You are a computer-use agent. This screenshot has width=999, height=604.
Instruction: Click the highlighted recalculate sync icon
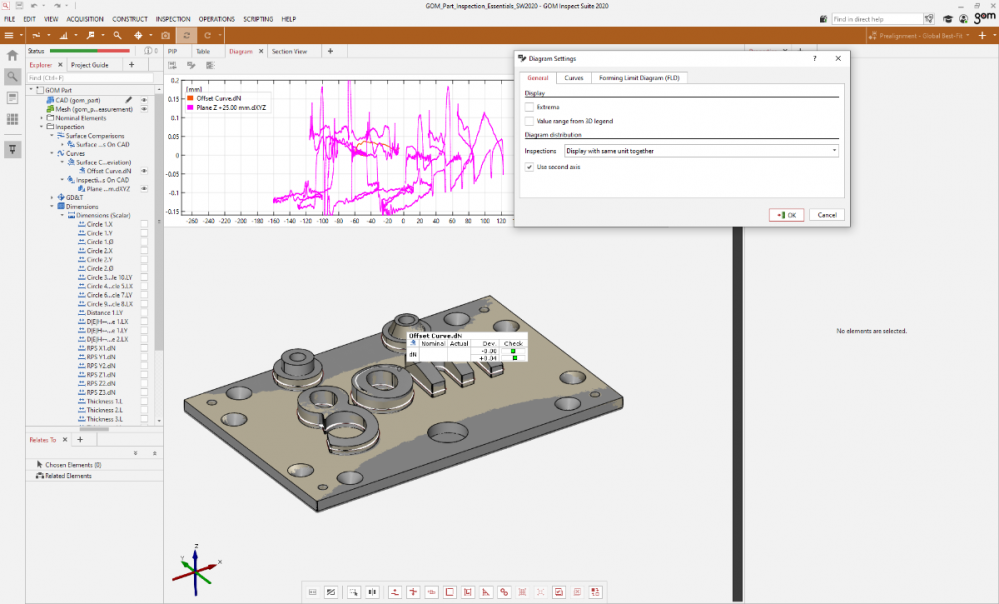pyautogui.click(x=187, y=36)
